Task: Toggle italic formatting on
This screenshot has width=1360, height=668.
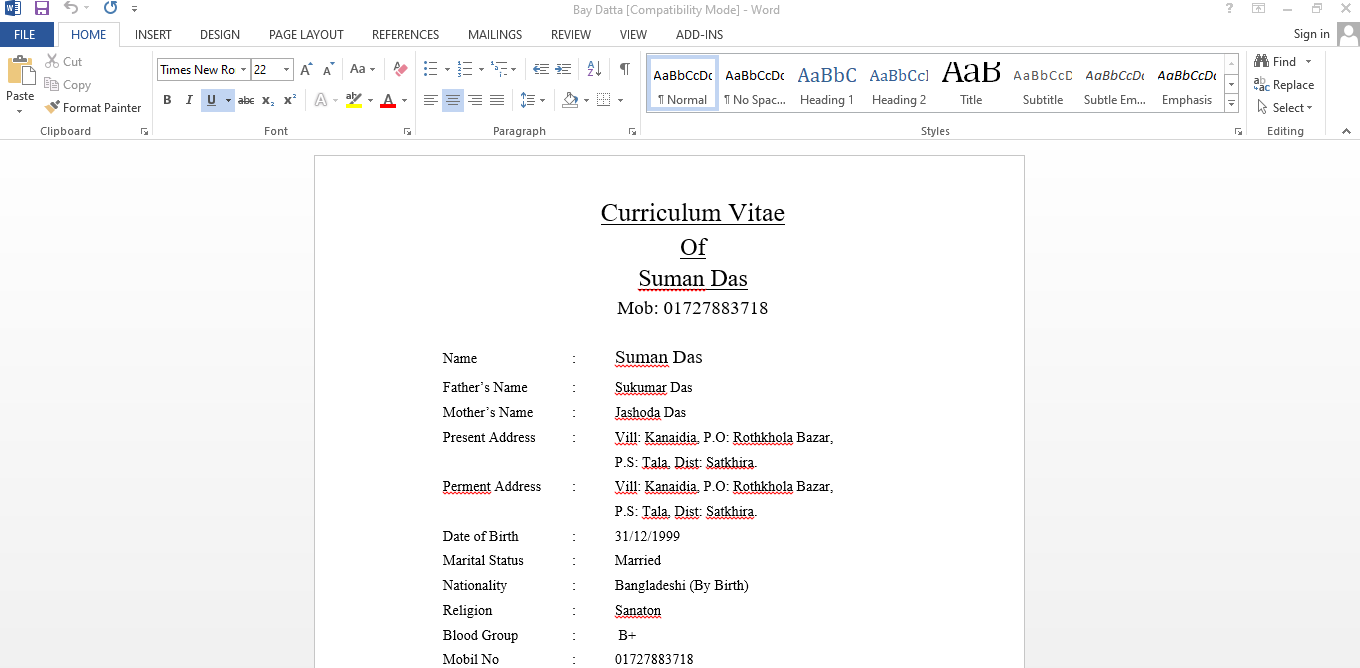Action: (188, 99)
